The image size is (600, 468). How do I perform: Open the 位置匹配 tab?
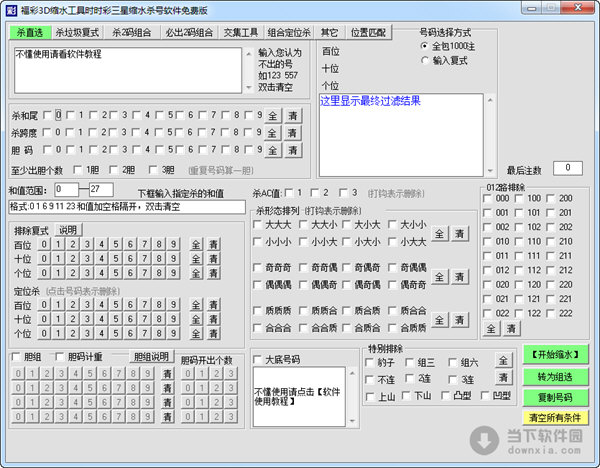coord(368,33)
